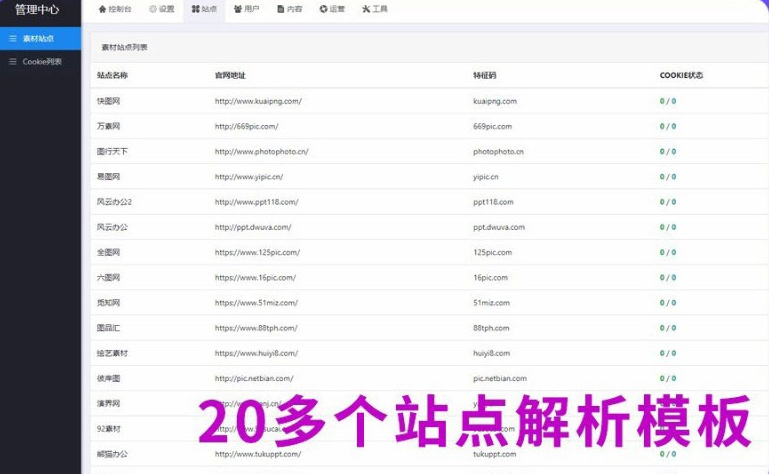Select the 图行天下 site name
The width and height of the screenshot is (769, 474).
[112, 152]
